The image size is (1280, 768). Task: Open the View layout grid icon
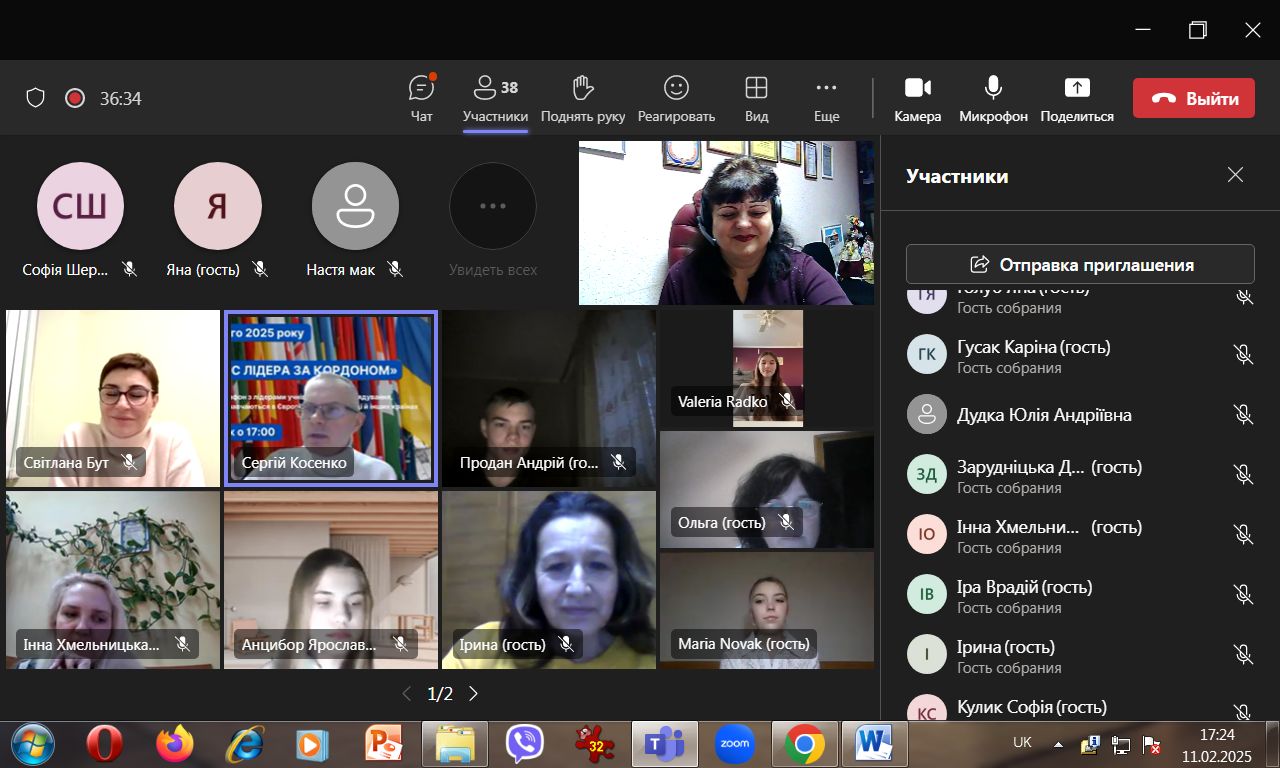pyautogui.click(x=756, y=89)
